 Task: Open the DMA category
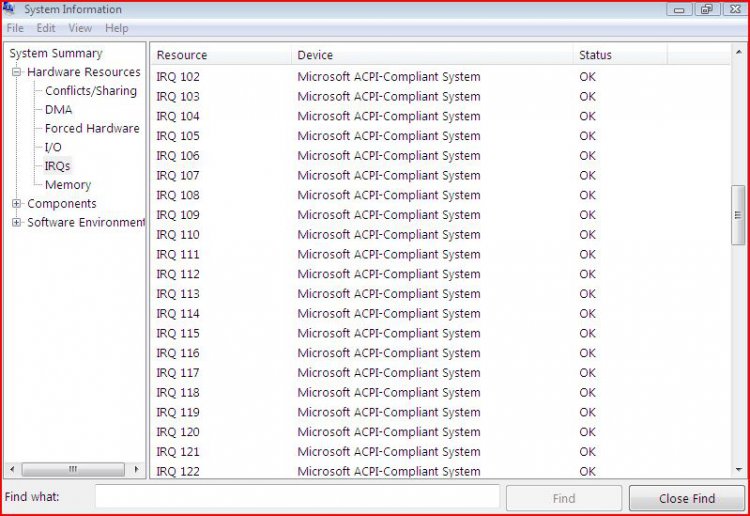pos(58,110)
